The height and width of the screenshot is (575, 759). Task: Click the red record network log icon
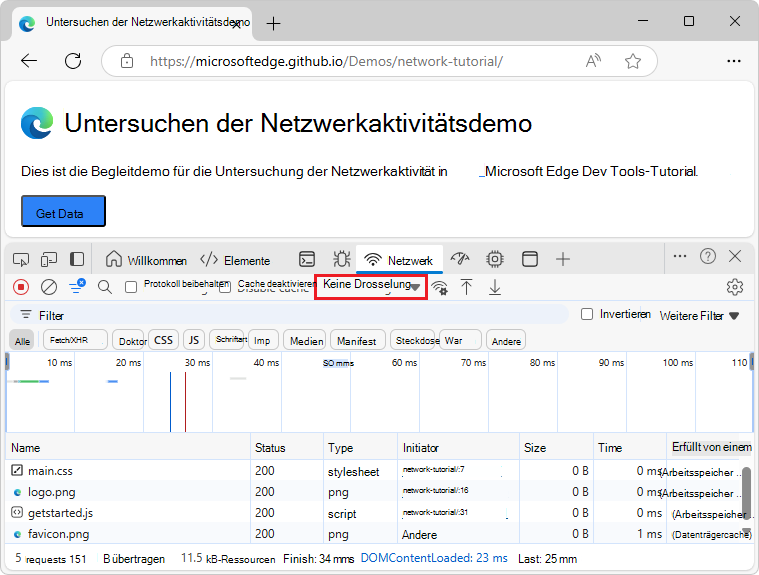[x=21, y=287]
